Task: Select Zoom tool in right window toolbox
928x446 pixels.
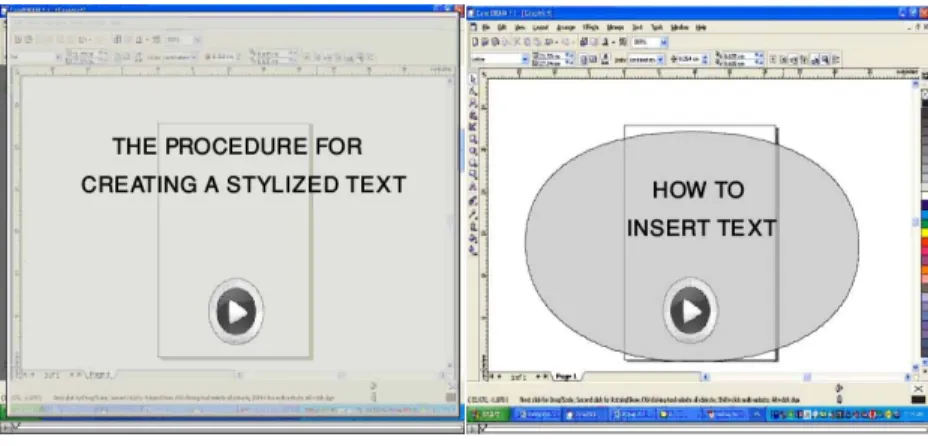Action: [473, 104]
